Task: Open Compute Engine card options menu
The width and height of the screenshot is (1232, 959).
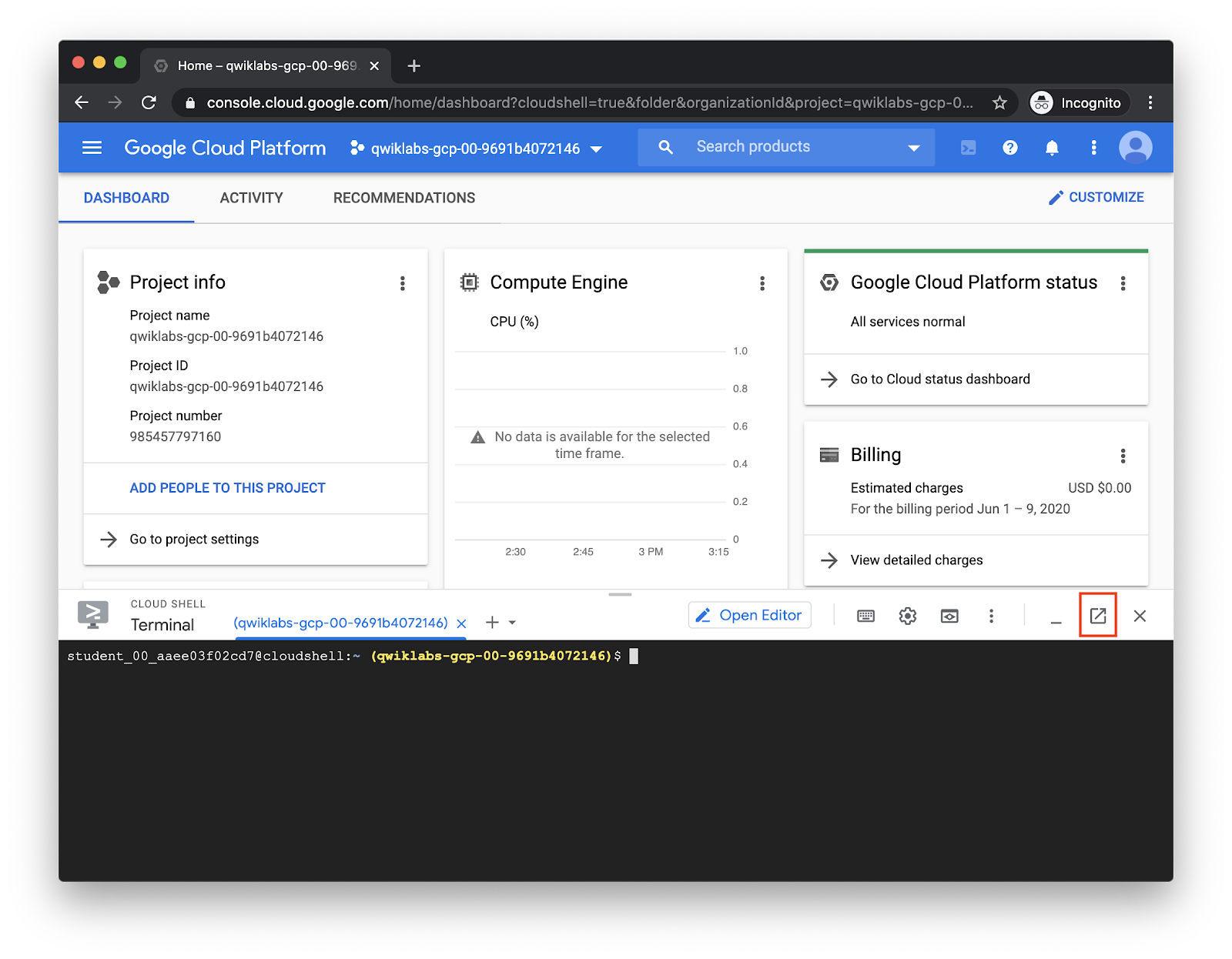Action: 762,283
